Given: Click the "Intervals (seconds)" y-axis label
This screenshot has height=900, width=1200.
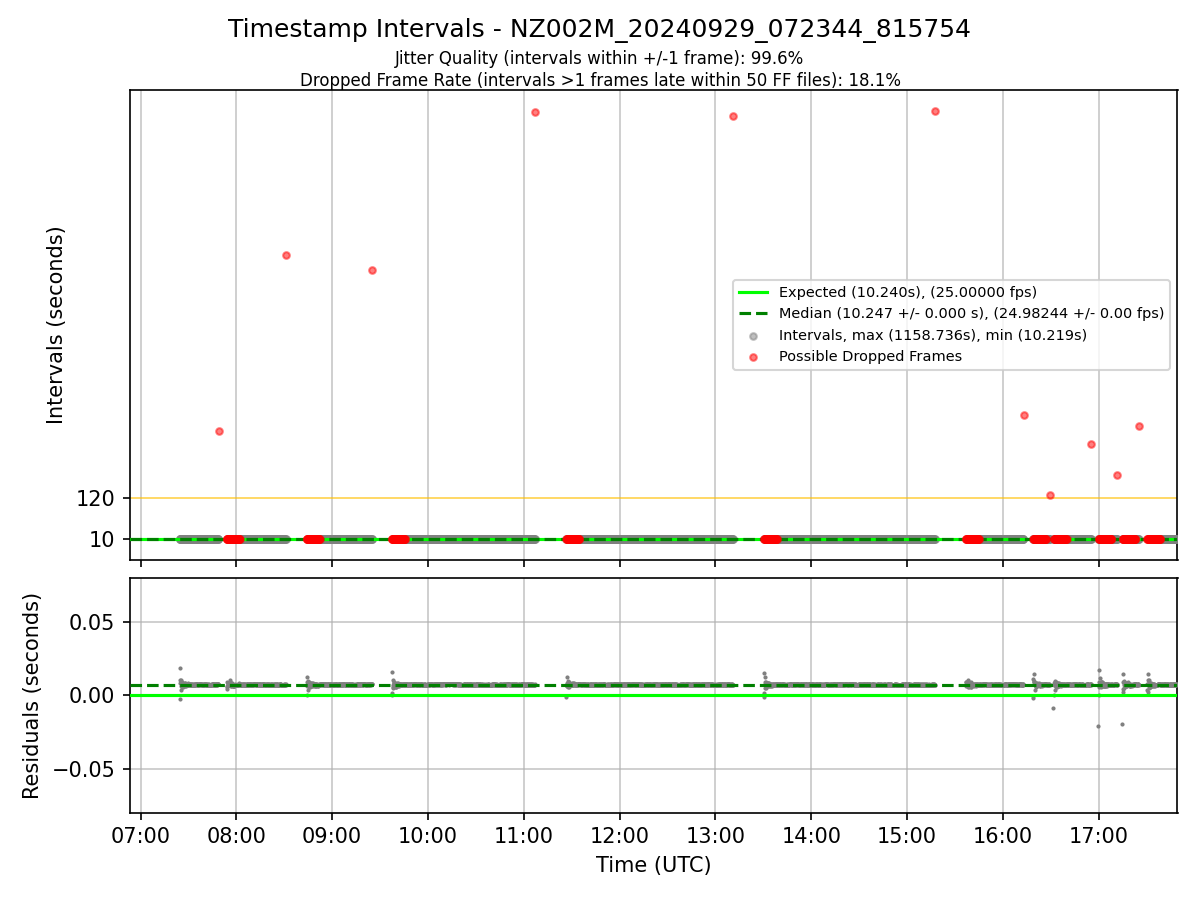Looking at the screenshot, I should [56, 325].
